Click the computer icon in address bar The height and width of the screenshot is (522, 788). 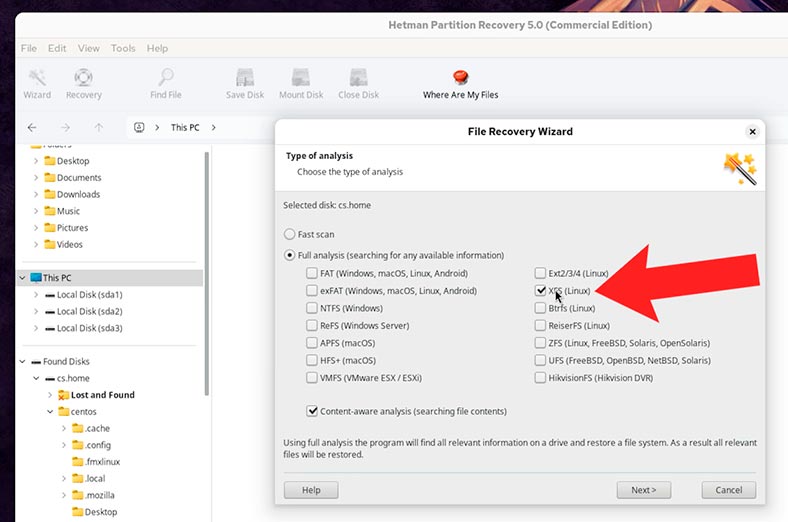[139, 128]
